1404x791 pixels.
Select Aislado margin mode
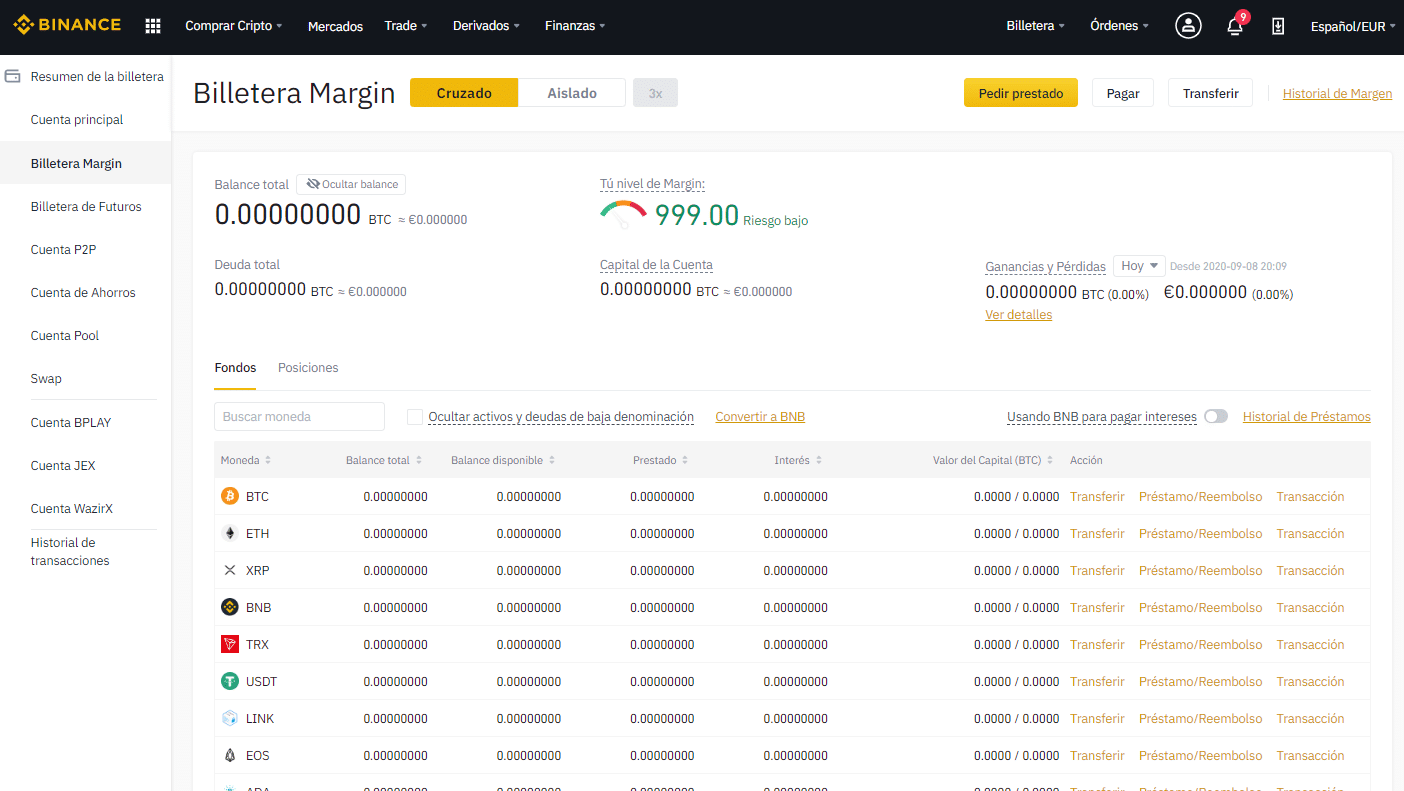(572, 93)
